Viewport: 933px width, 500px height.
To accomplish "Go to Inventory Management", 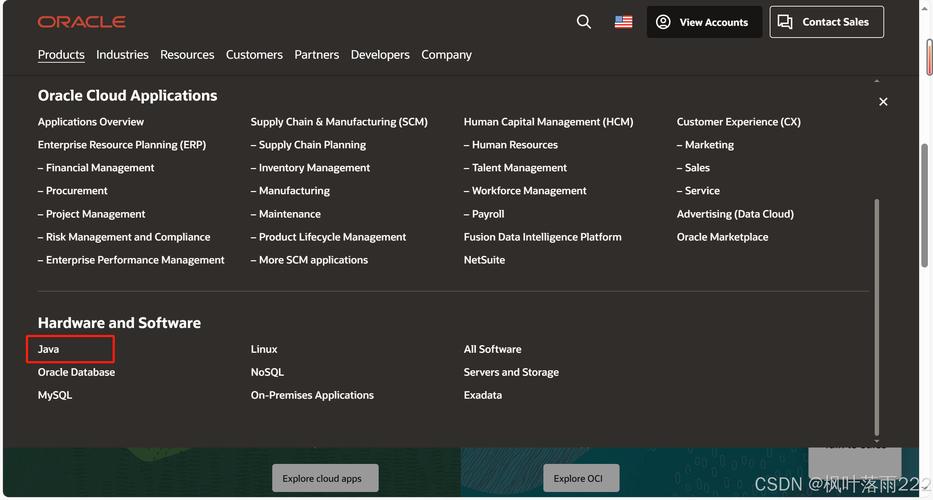I will (310, 168).
